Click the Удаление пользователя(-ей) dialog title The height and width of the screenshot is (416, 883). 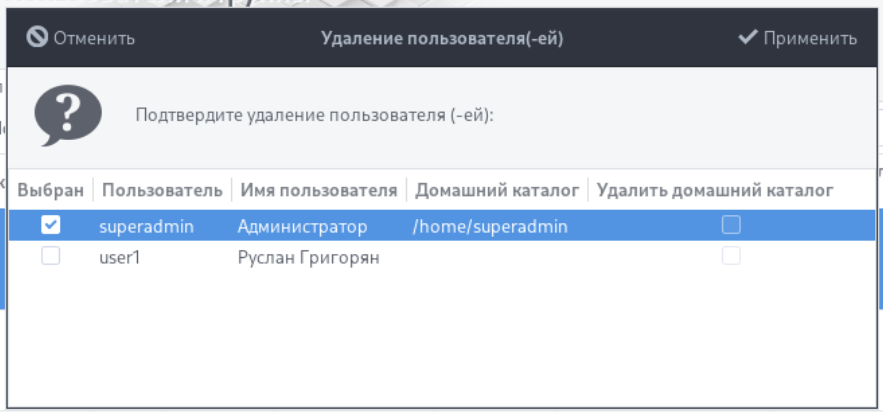443,38
